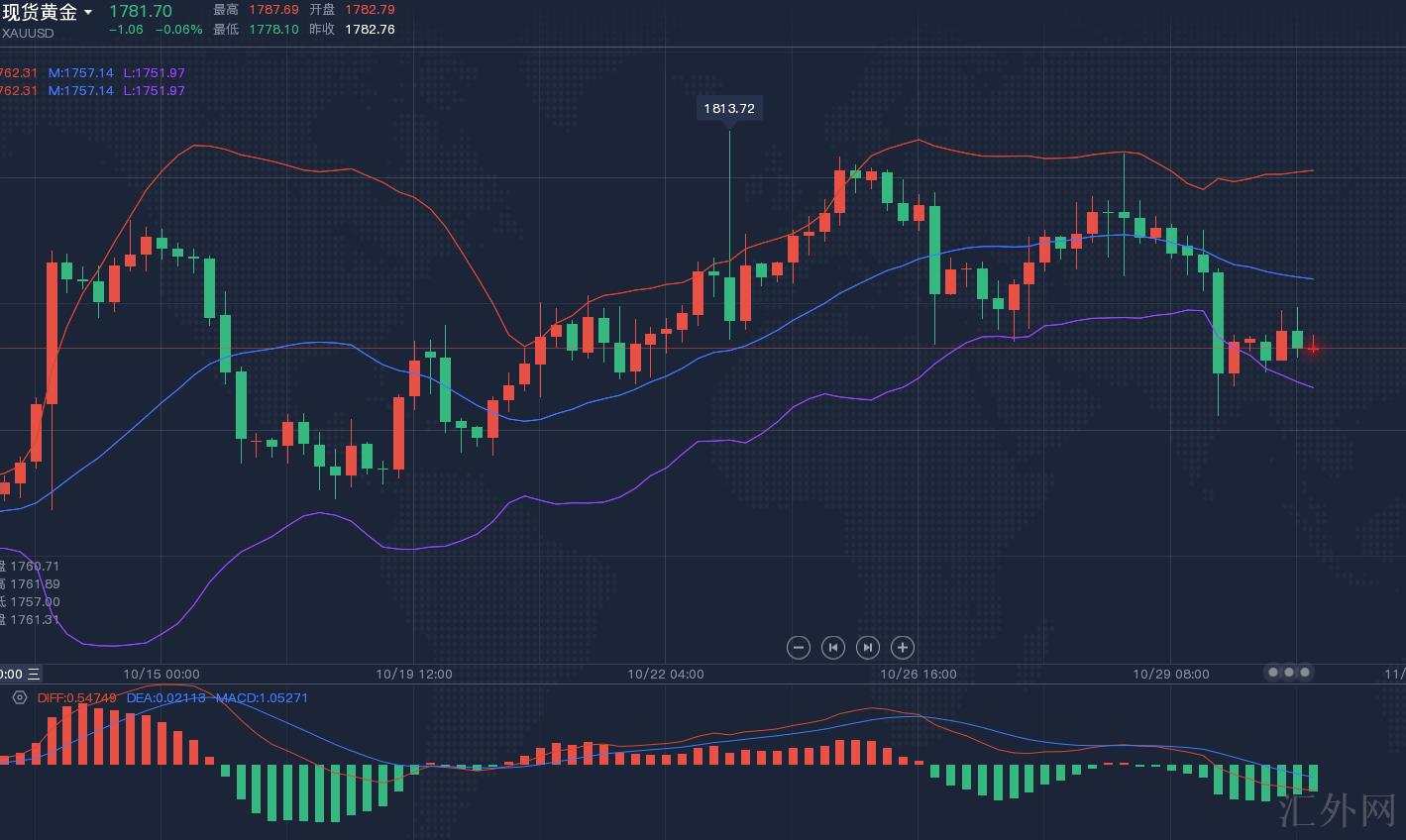Screen dimensions: 1406x840
Task: Click the MACD:1.05271 indicator value
Action: (262, 697)
